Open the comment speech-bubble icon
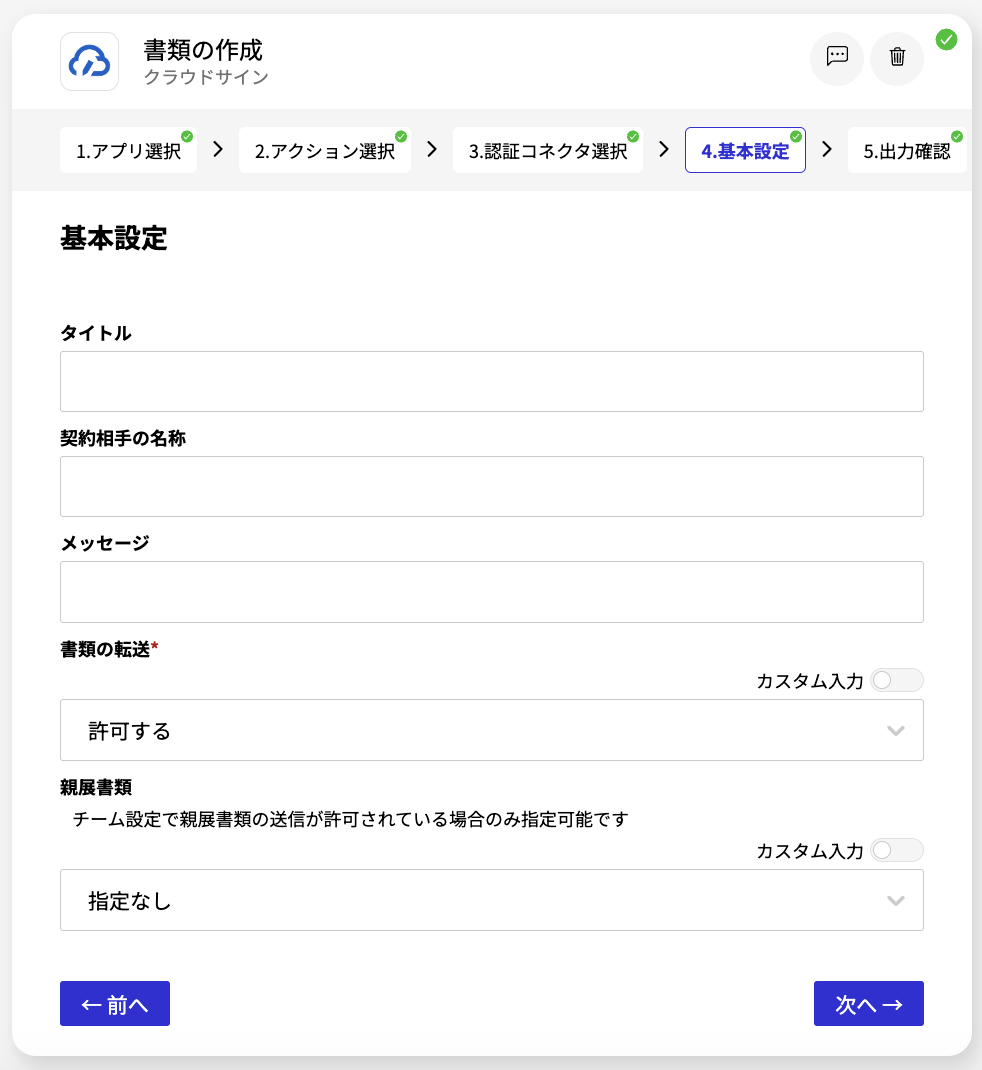 click(837, 58)
